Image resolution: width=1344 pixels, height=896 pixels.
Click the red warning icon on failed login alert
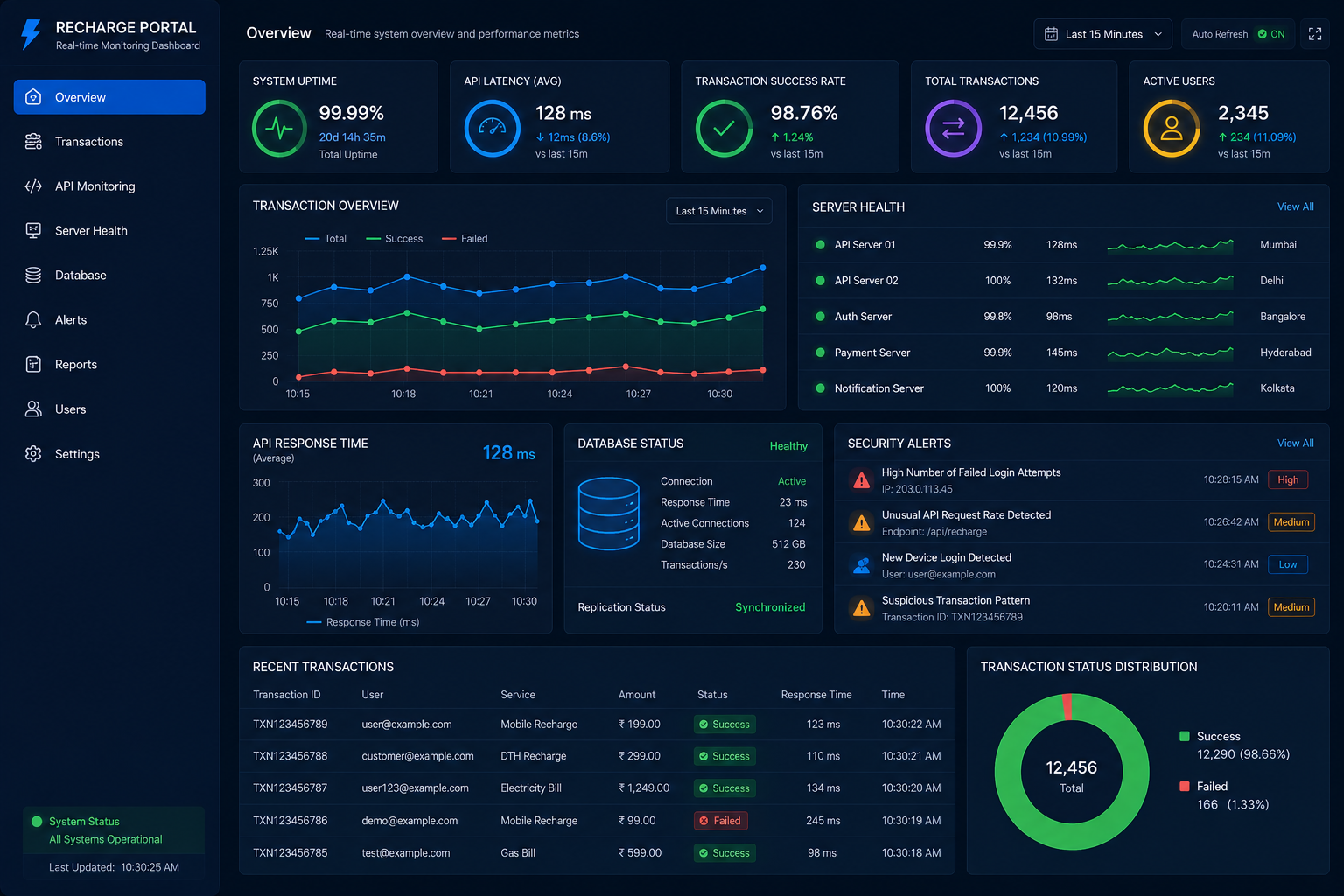point(862,480)
